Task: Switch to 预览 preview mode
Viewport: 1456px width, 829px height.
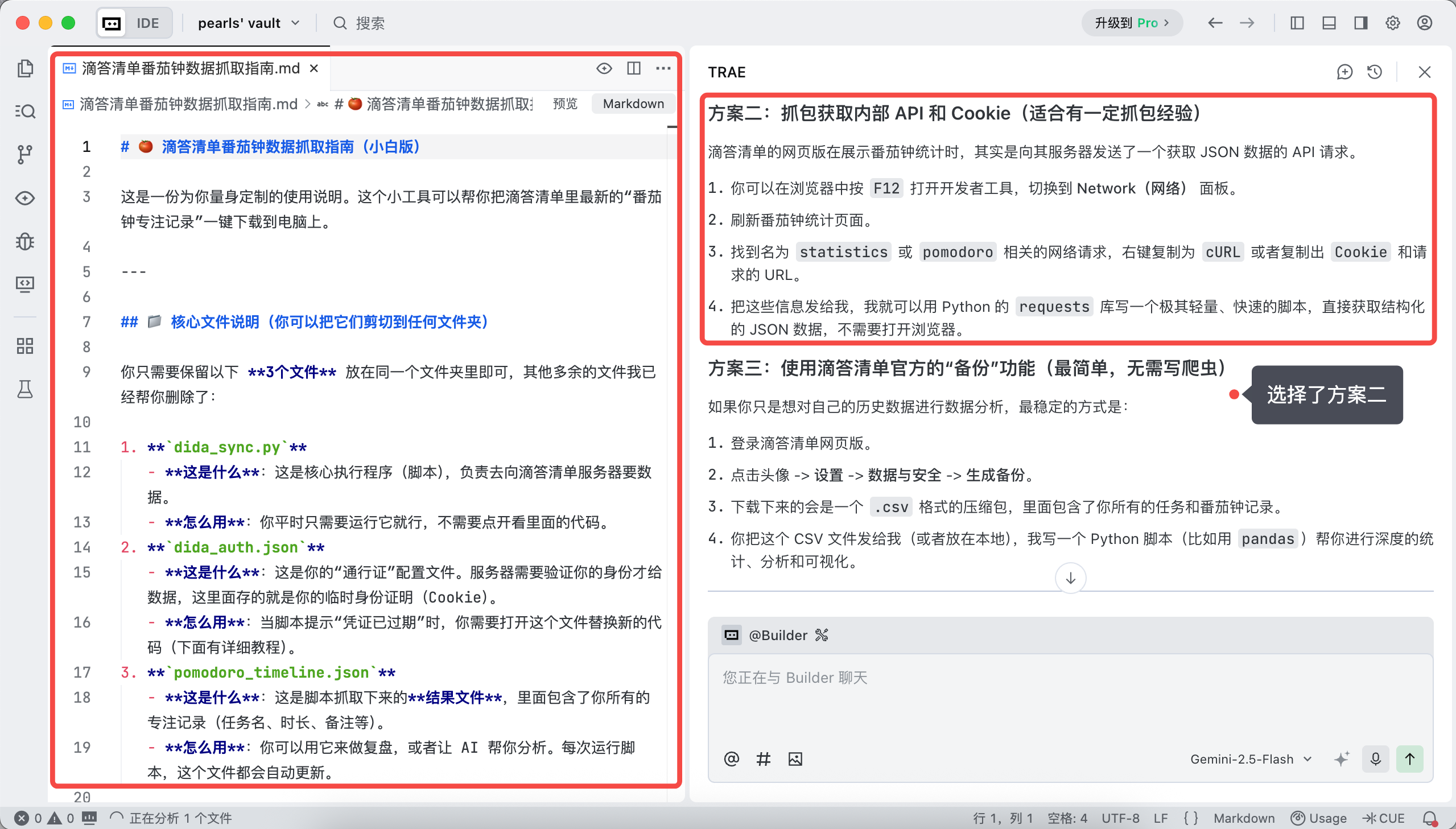Action: 565,104
